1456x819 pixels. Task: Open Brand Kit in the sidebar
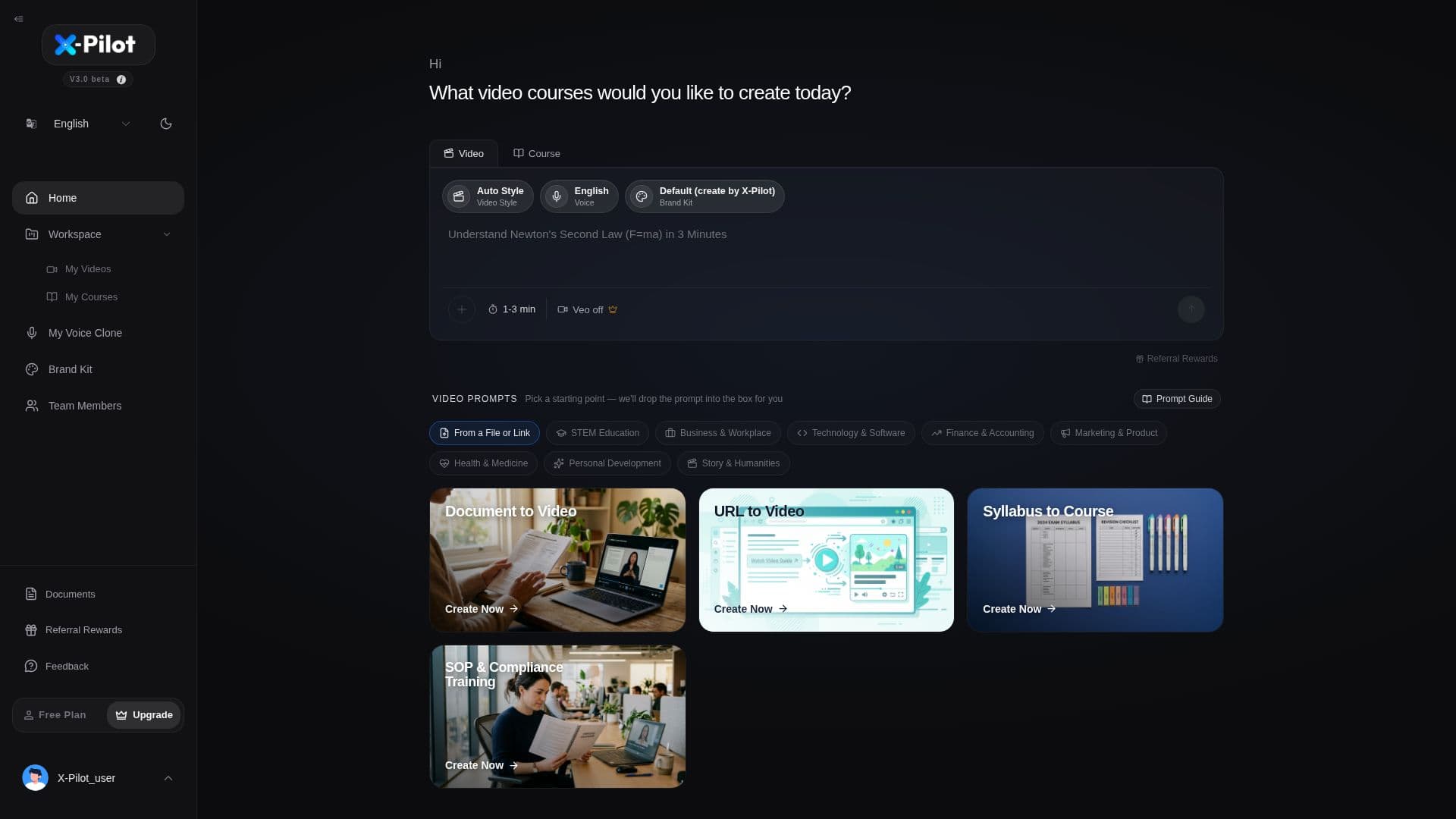[98, 369]
